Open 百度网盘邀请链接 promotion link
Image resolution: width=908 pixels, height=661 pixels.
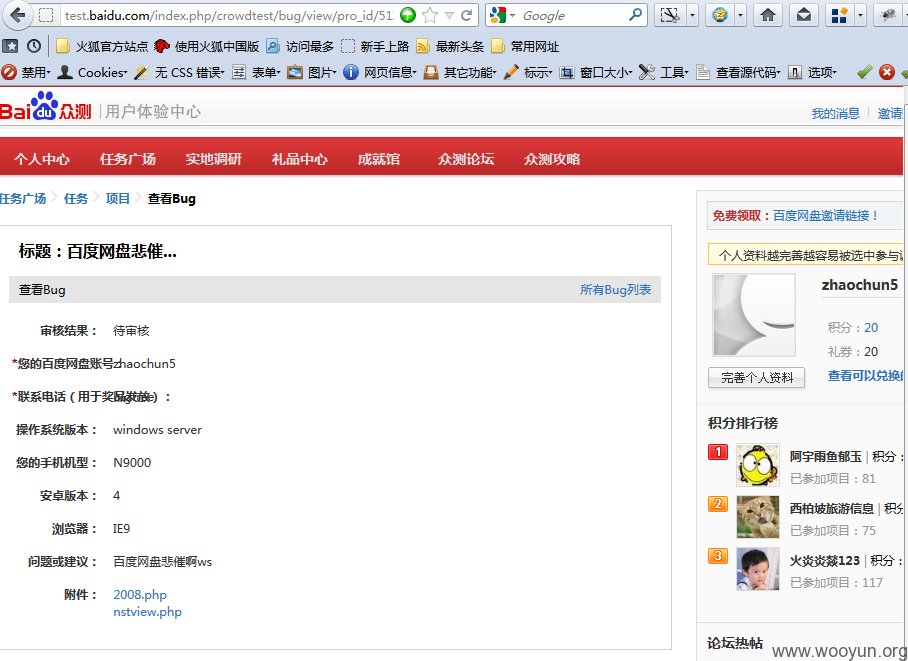pyautogui.click(x=826, y=216)
